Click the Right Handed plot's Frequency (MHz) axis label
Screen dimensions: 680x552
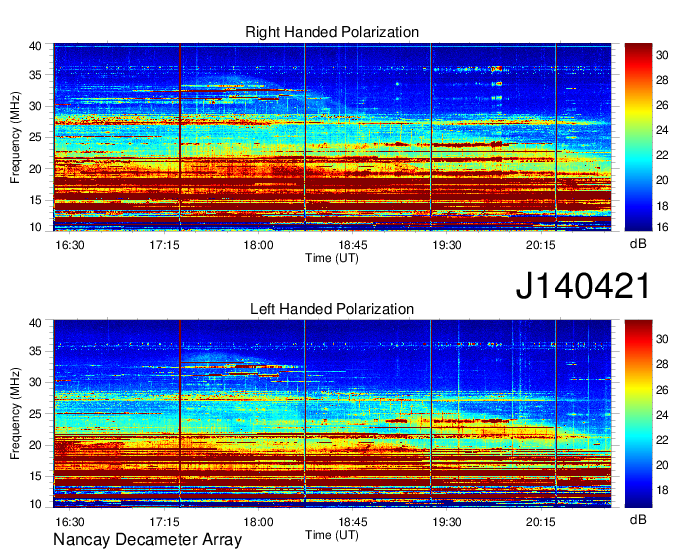tap(15, 137)
